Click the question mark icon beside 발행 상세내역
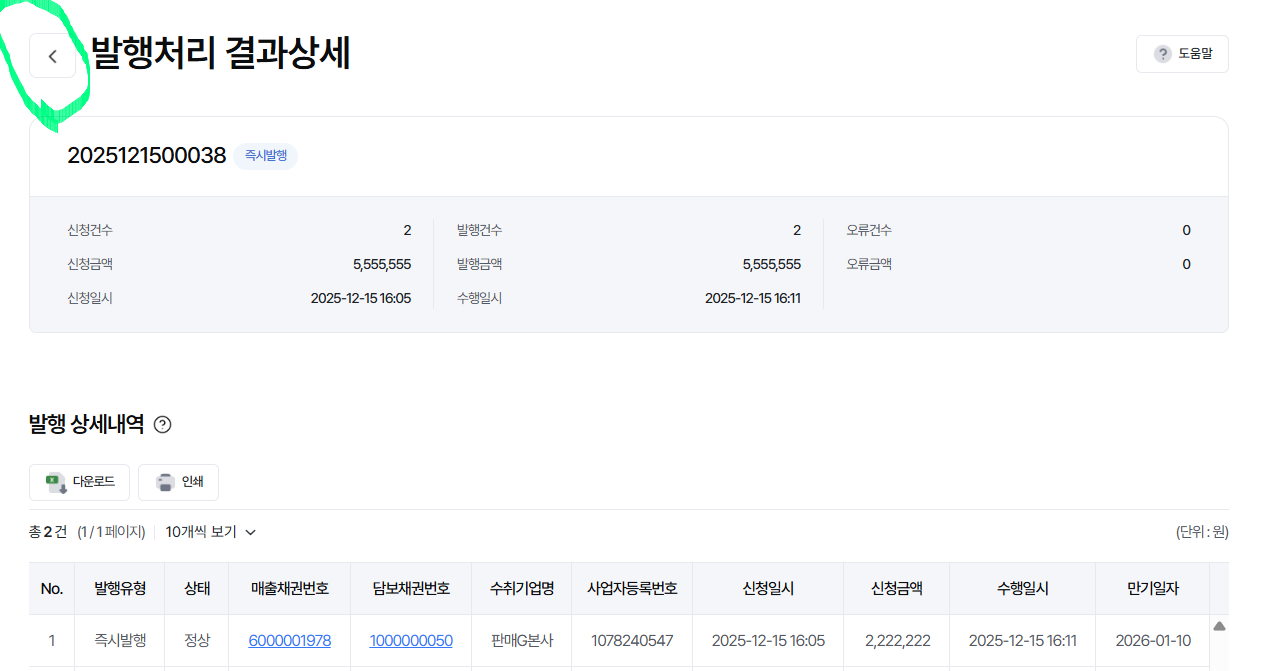Image resolution: width=1267 pixels, height=671 pixels. point(163,425)
